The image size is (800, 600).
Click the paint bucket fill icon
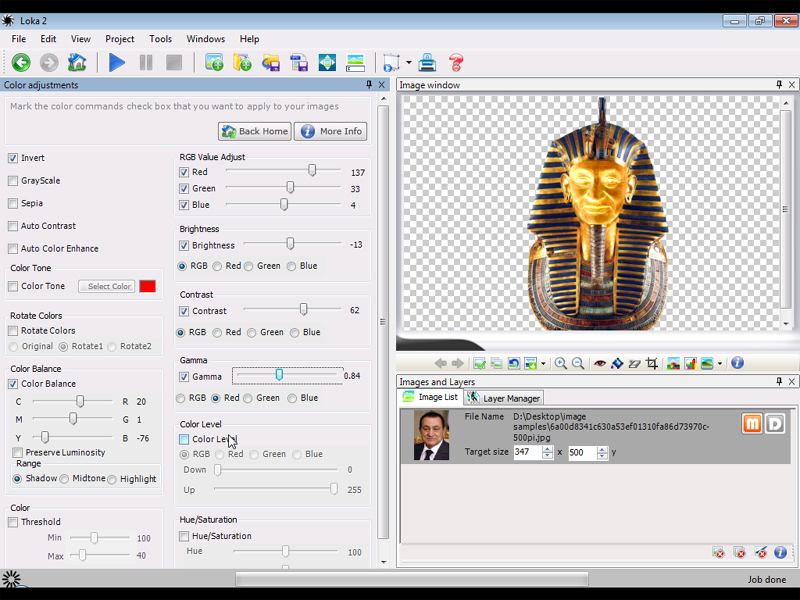(617, 363)
